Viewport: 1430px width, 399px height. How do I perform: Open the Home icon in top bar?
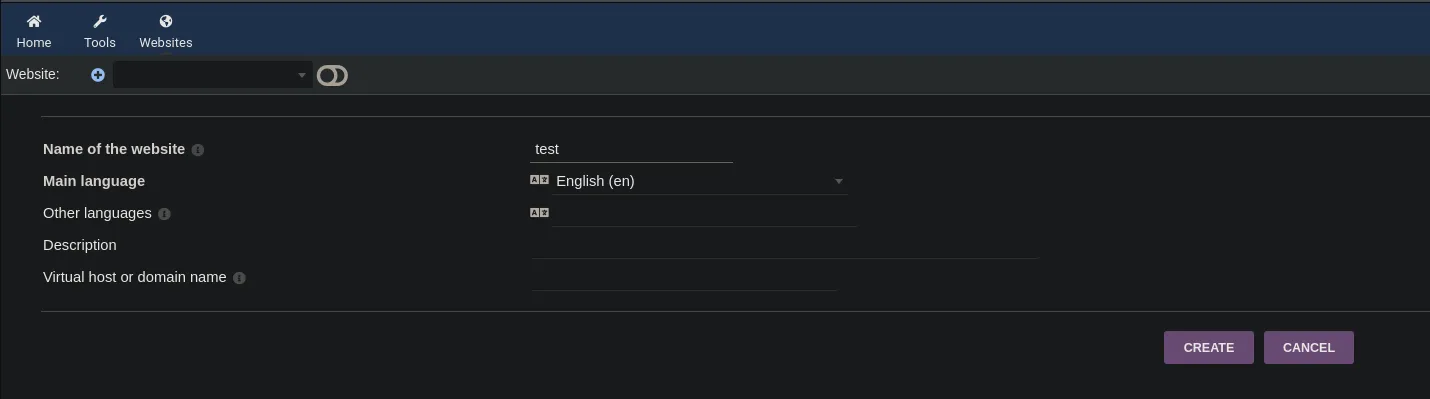point(34,21)
